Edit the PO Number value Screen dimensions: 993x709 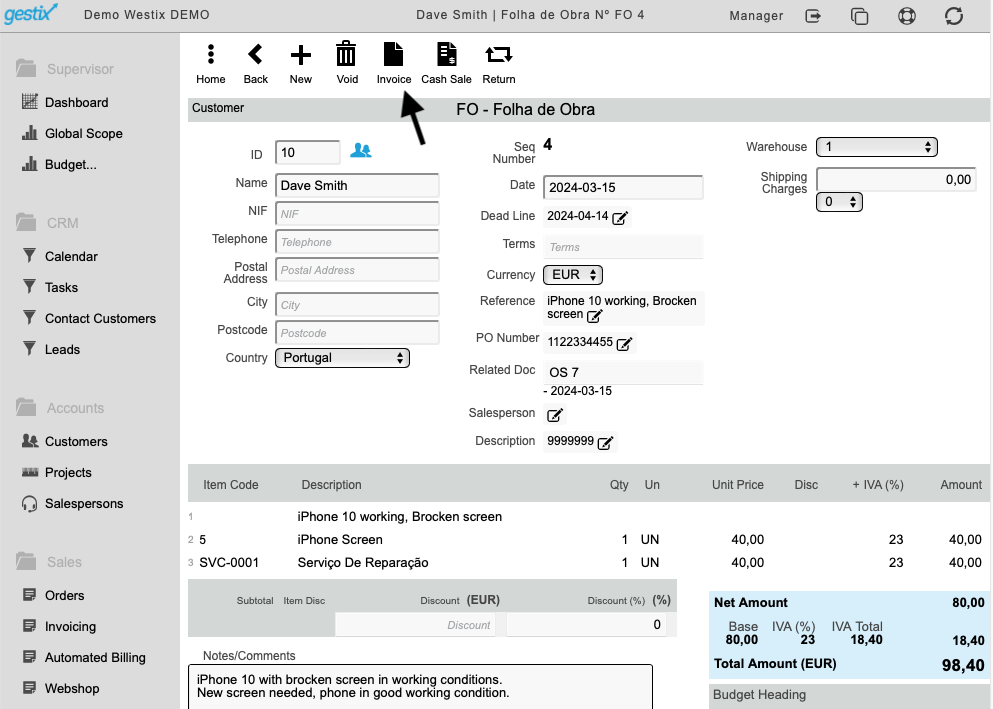tap(624, 344)
